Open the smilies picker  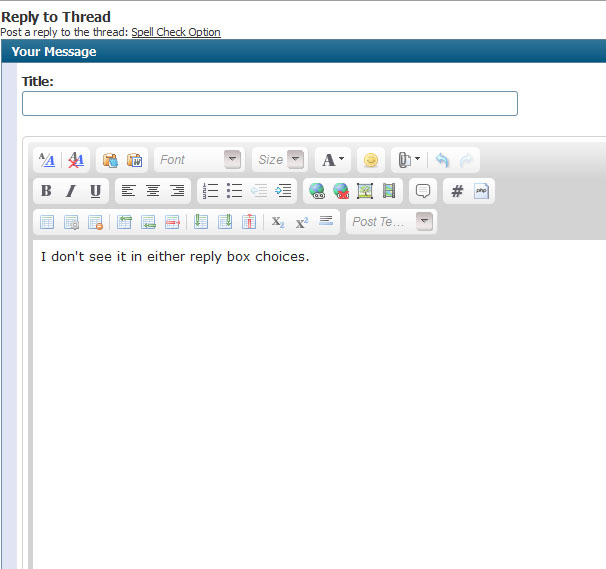point(371,160)
